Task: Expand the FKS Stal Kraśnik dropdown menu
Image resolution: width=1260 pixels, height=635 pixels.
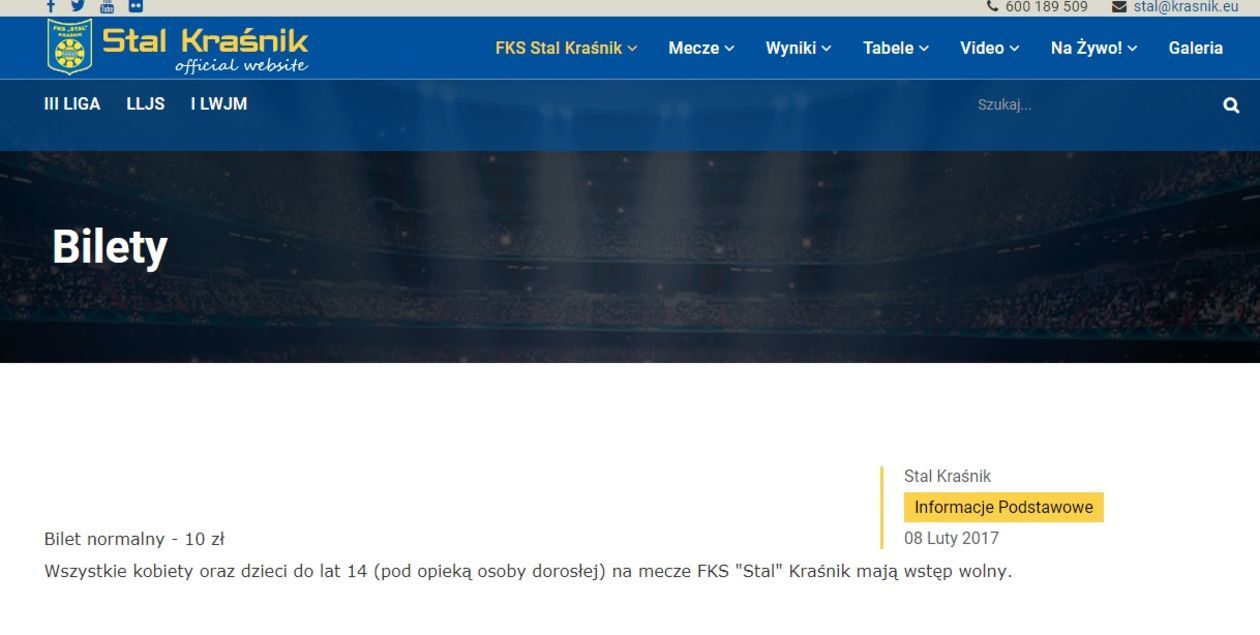Action: [566, 48]
